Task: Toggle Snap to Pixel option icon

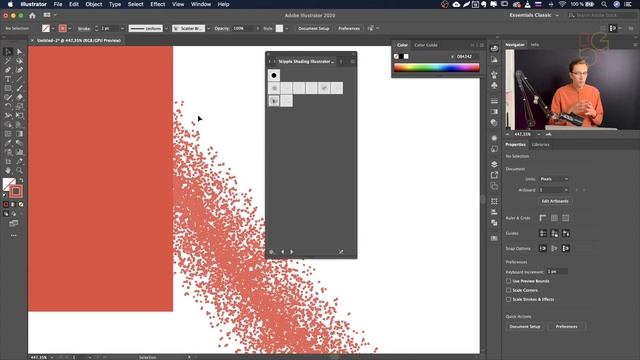Action: tap(566, 248)
